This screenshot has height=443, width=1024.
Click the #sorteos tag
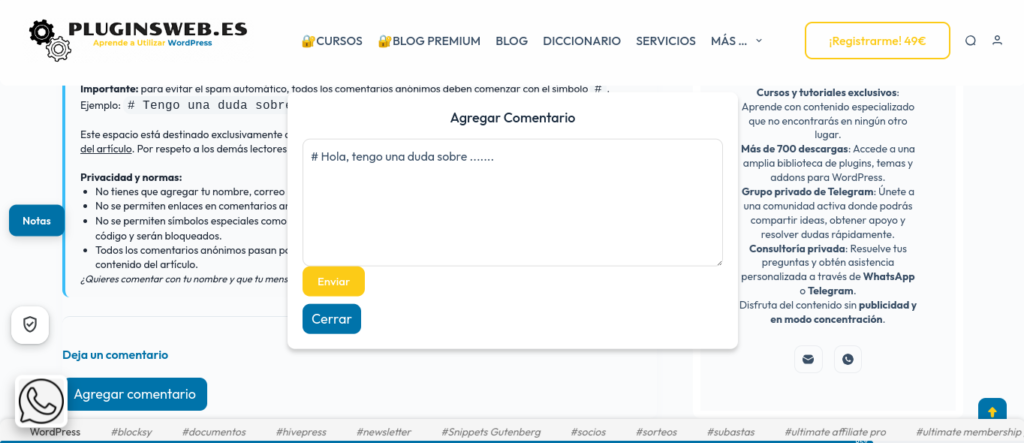(656, 432)
